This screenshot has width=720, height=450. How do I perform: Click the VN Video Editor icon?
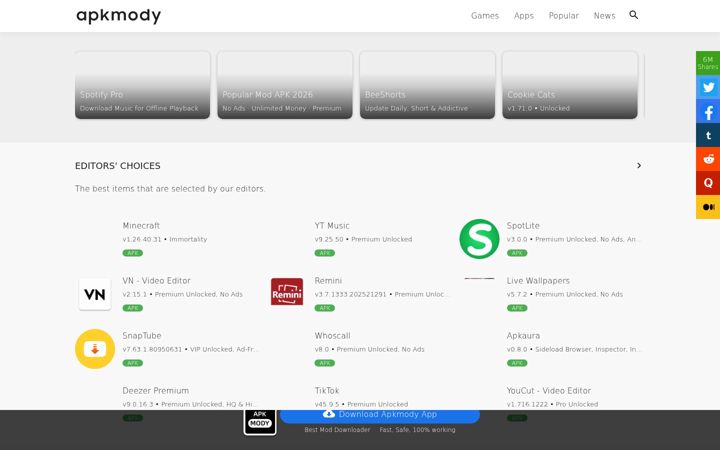pos(95,294)
